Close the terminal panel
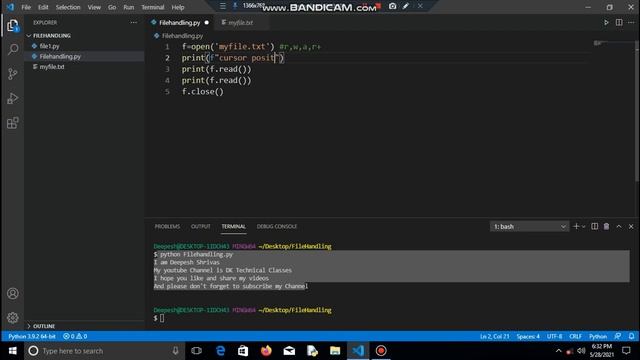This screenshot has width=640, height=360. click(631, 226)
